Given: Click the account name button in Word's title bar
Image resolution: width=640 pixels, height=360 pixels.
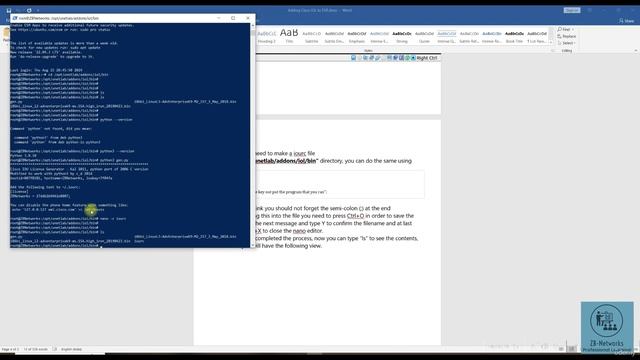Looking at the screenshot, I should [572, 10].
